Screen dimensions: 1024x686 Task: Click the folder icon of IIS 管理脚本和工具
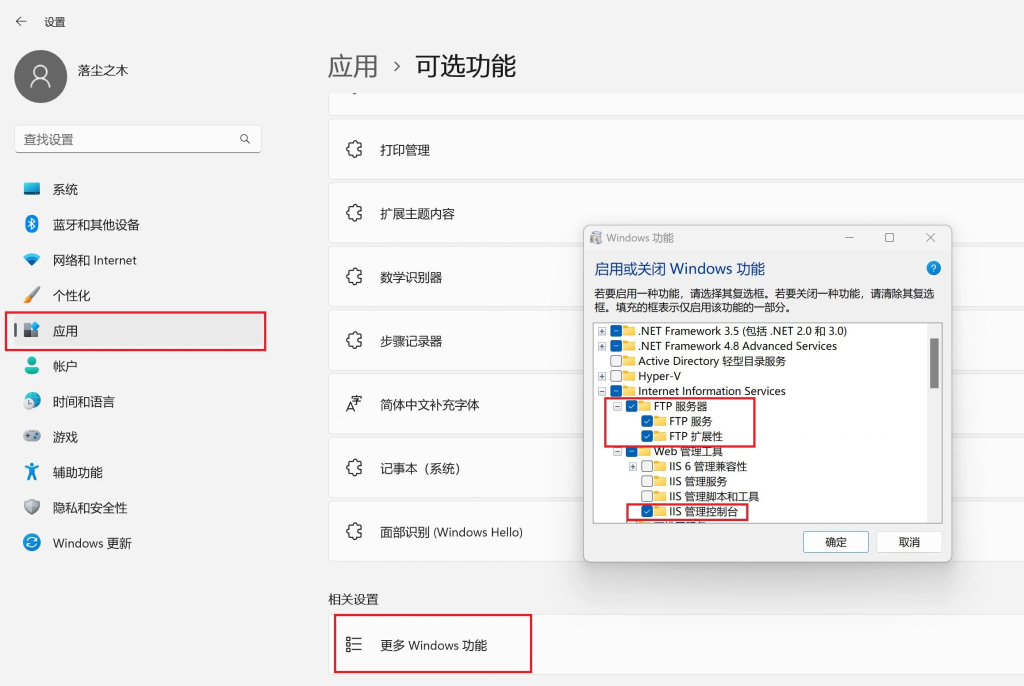point(660,496)
